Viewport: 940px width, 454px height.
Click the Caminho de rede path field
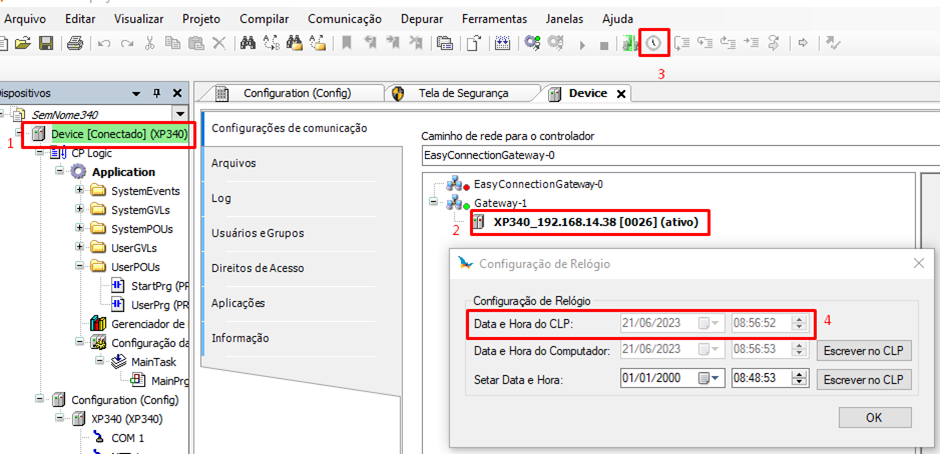(x=680, y=155)
